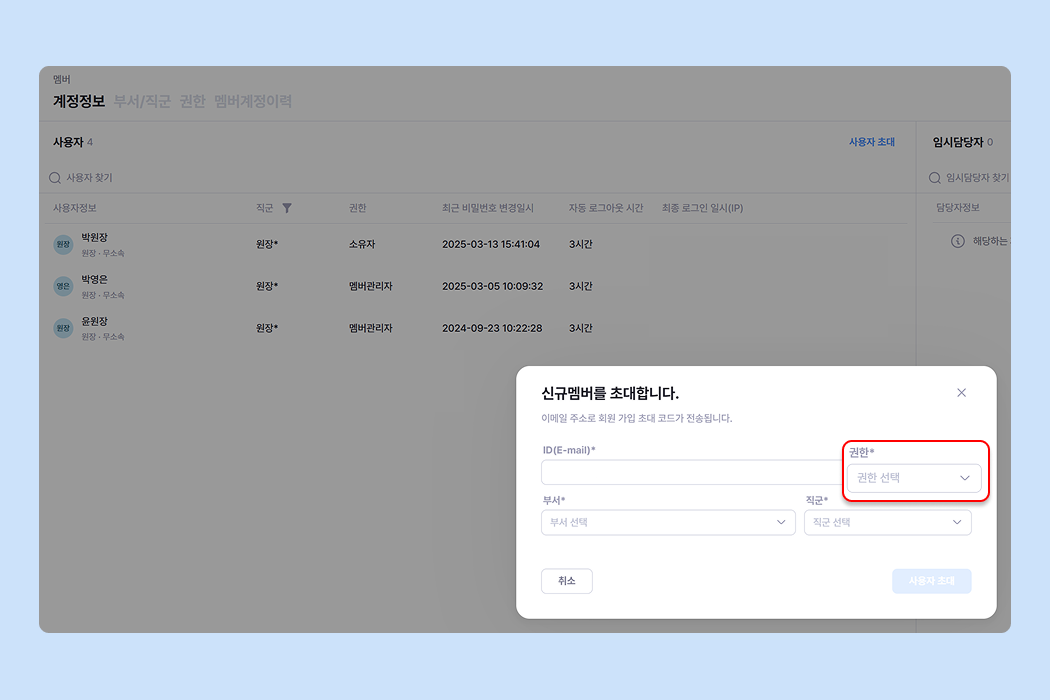Viewport: 1050px width, 700px height.
Task: Click the 최근 비밀번호 변경일시 column header
Action: 488,208
